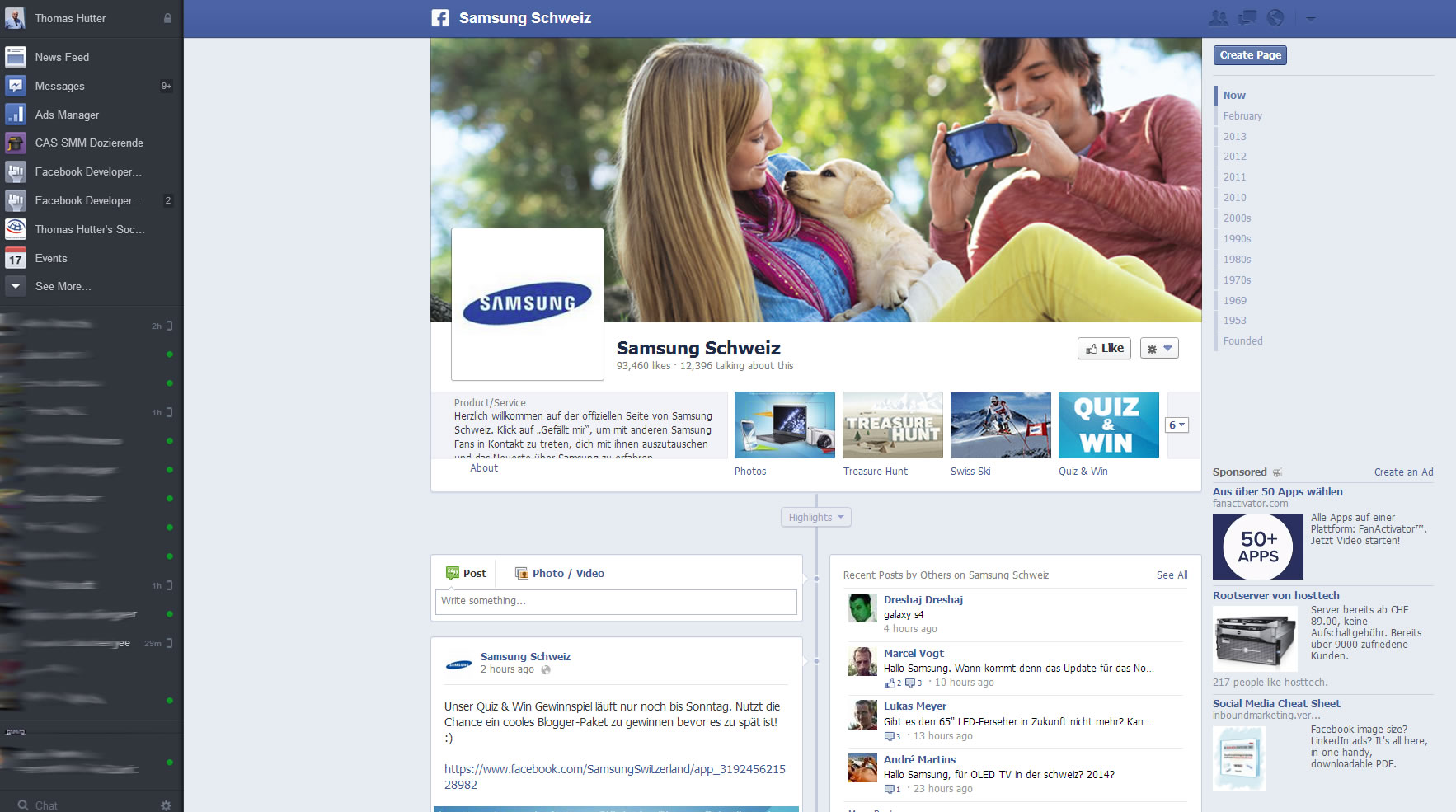The width and height of the screenshot is (1456, 812).
Task: Open the messages icon in the top bar
Action: [x=1247, y=18]
